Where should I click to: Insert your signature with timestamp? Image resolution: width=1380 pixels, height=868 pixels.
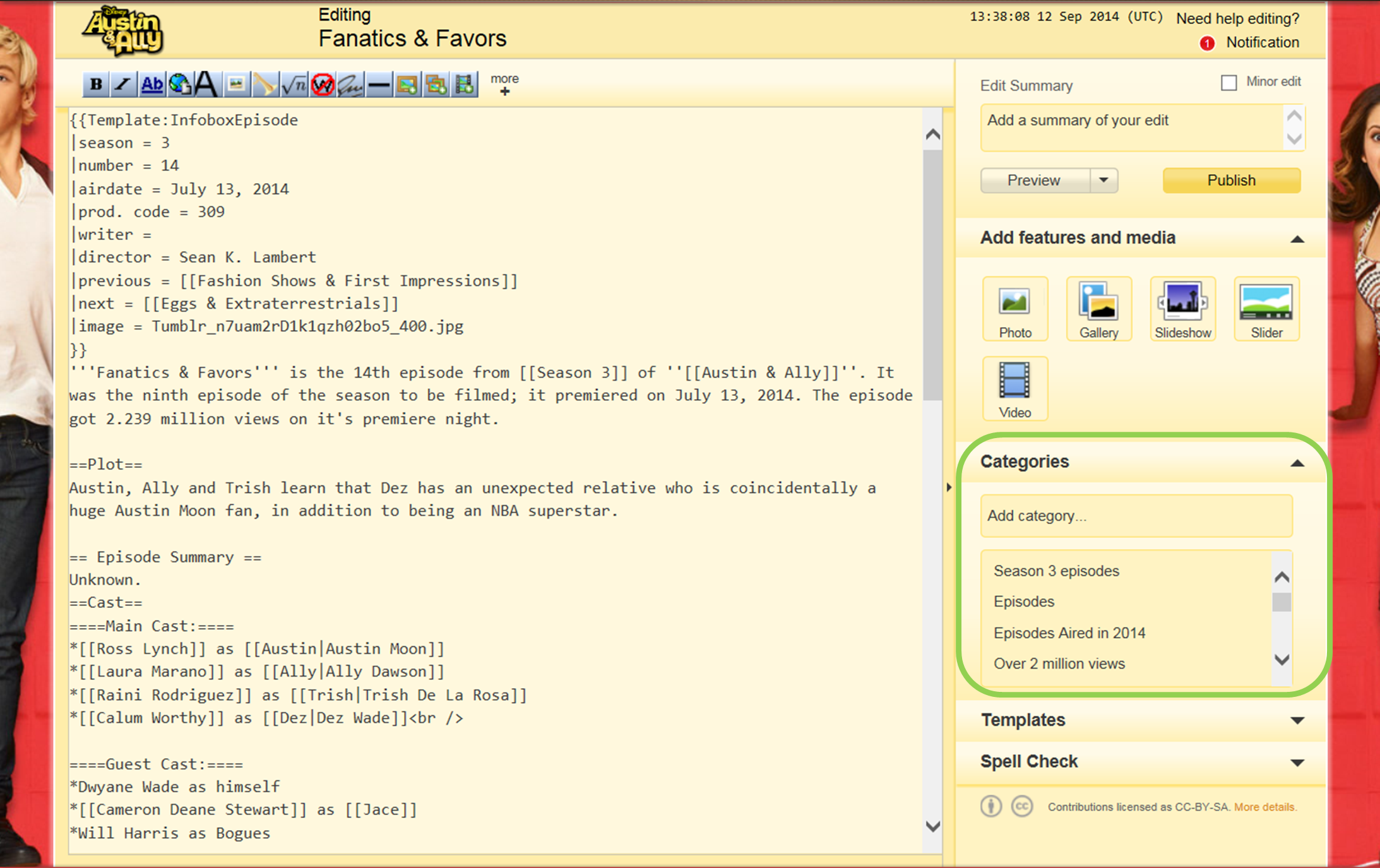(x=350, y=84)
